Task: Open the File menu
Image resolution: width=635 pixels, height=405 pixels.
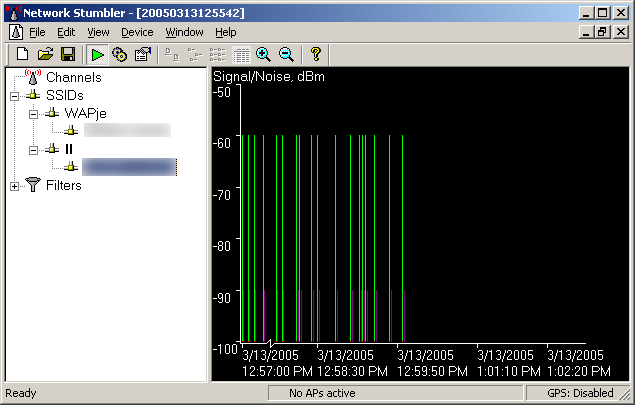Action: [37, 32]
